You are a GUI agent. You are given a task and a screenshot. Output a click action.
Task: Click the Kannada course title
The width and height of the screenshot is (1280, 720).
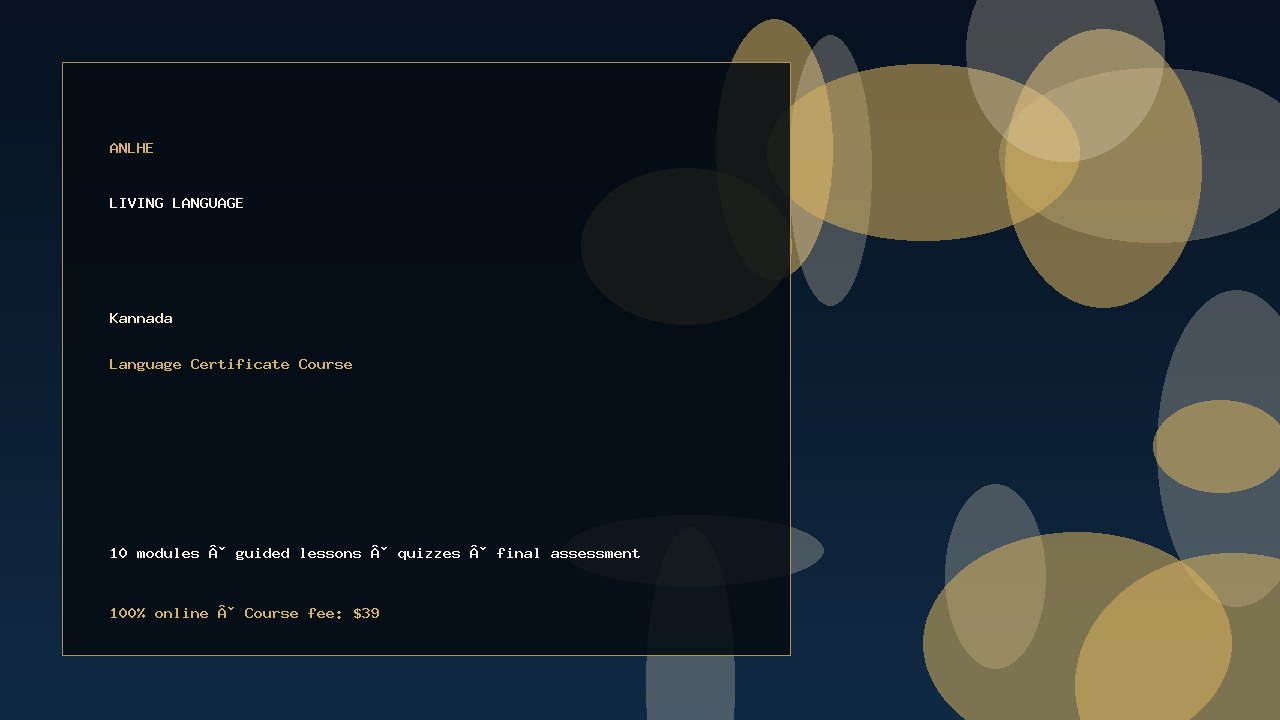[x=141, y=318]
